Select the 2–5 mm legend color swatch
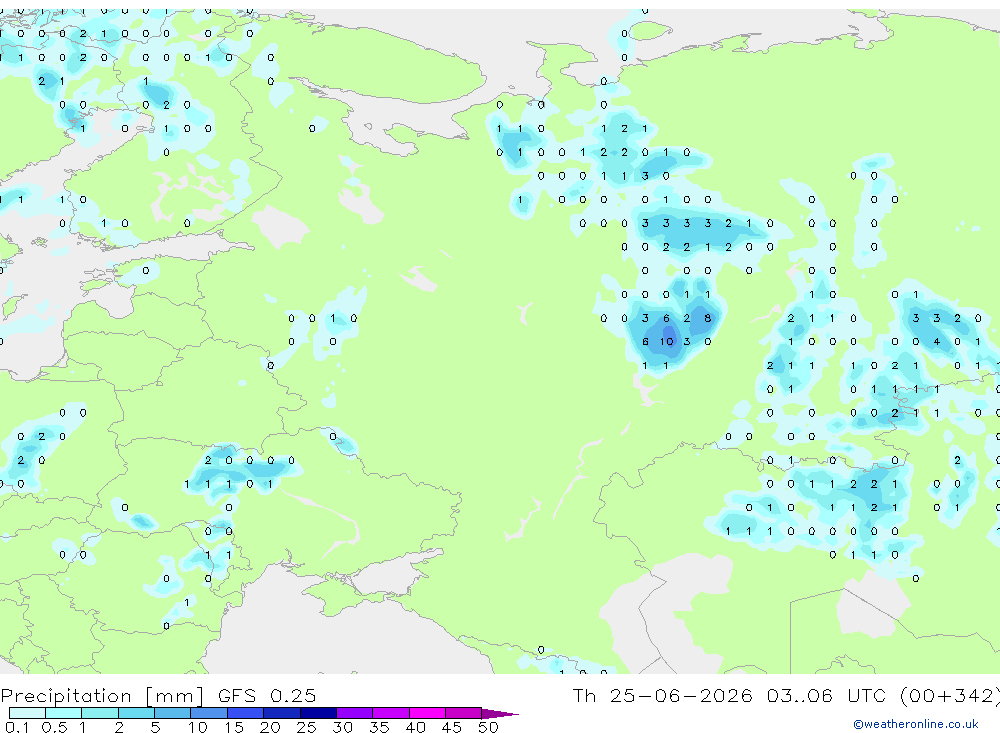The image size is (1000, 733). [x=136, y=713]
